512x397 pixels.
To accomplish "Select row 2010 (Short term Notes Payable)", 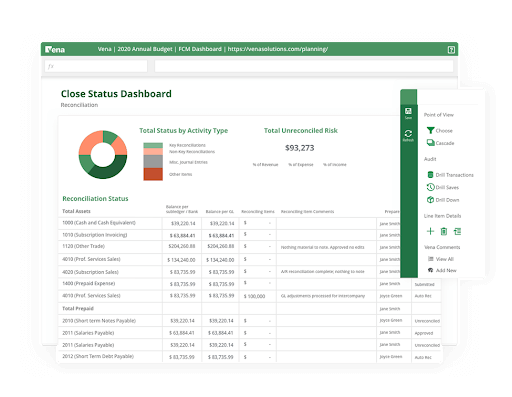I will (x=99, y=321).
